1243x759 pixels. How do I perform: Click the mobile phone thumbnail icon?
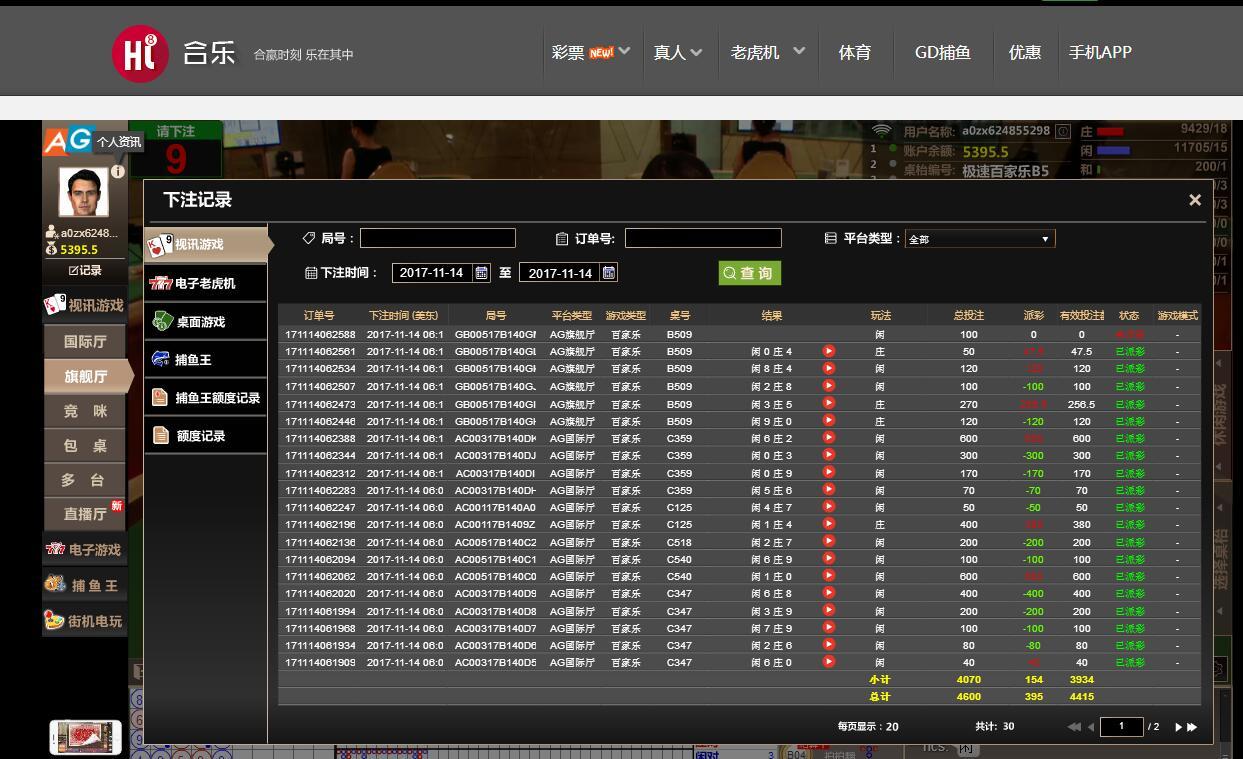click(x=85, y=737)
